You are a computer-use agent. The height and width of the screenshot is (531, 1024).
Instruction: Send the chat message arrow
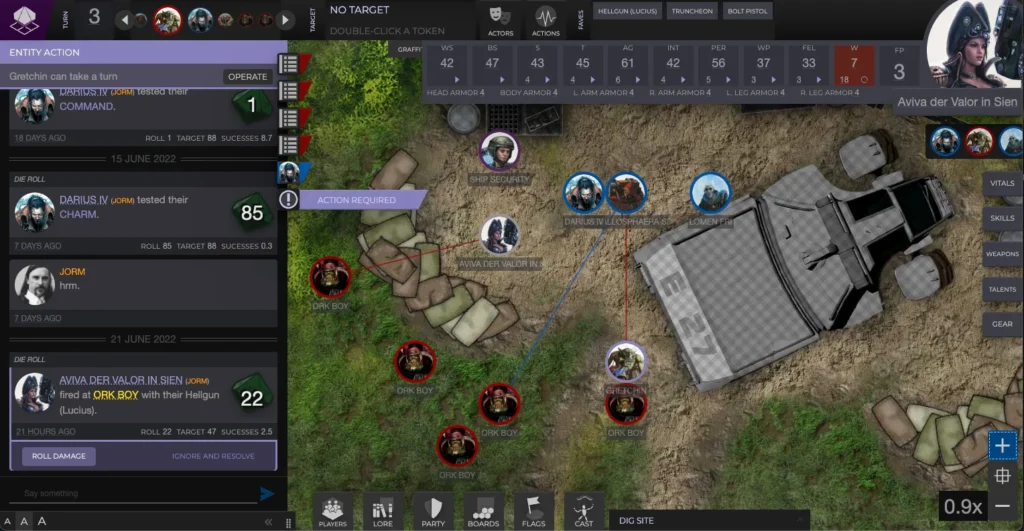point(266,494)
